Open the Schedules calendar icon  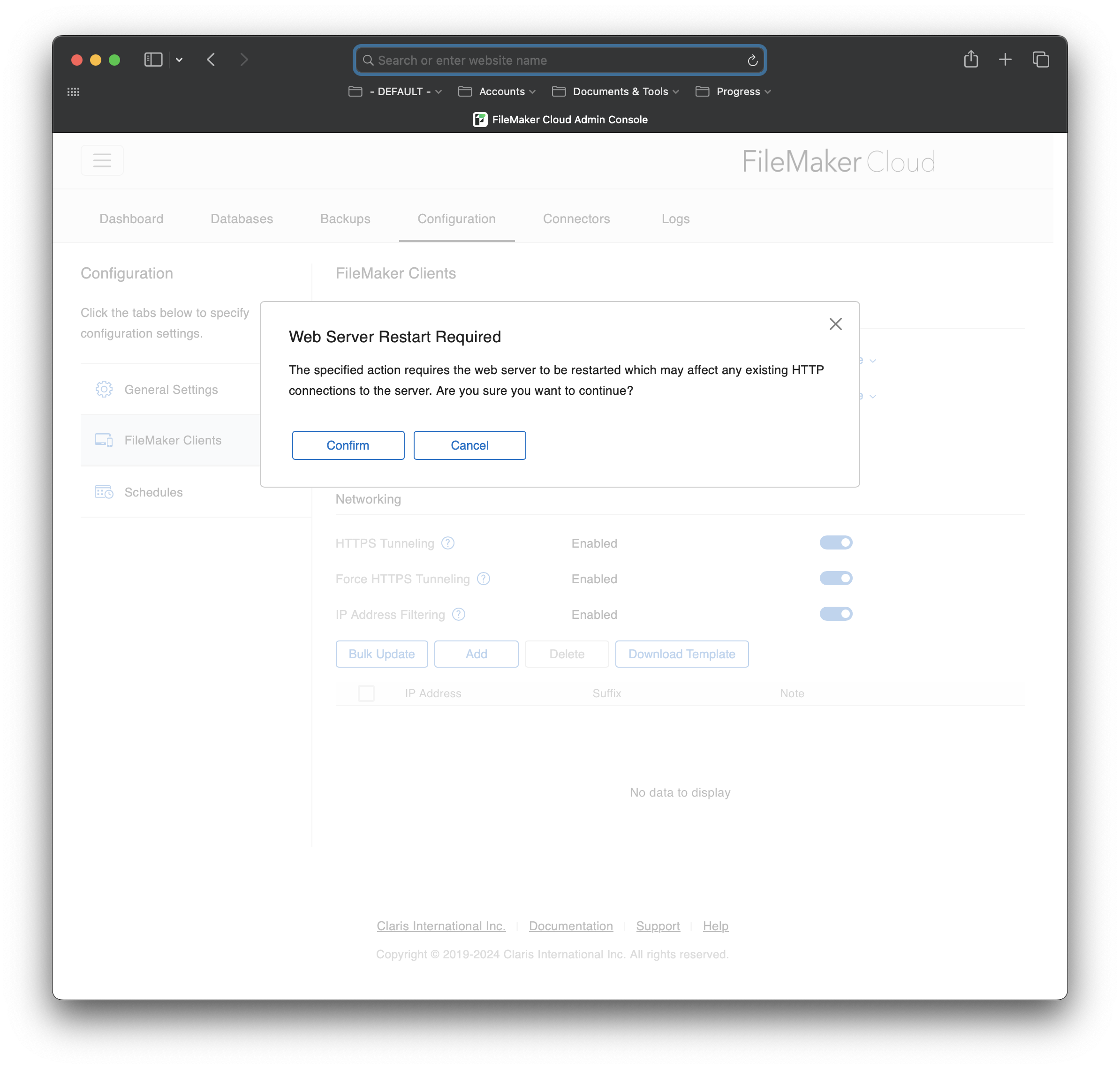click(104, 492)
